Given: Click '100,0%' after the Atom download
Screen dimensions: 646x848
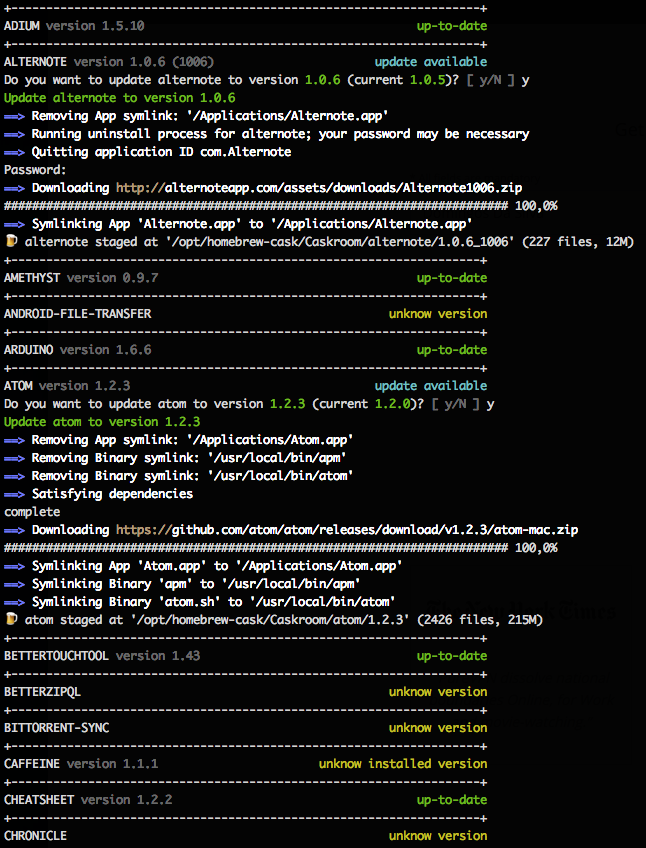Looking at the screenshot, I should point(536,548).
